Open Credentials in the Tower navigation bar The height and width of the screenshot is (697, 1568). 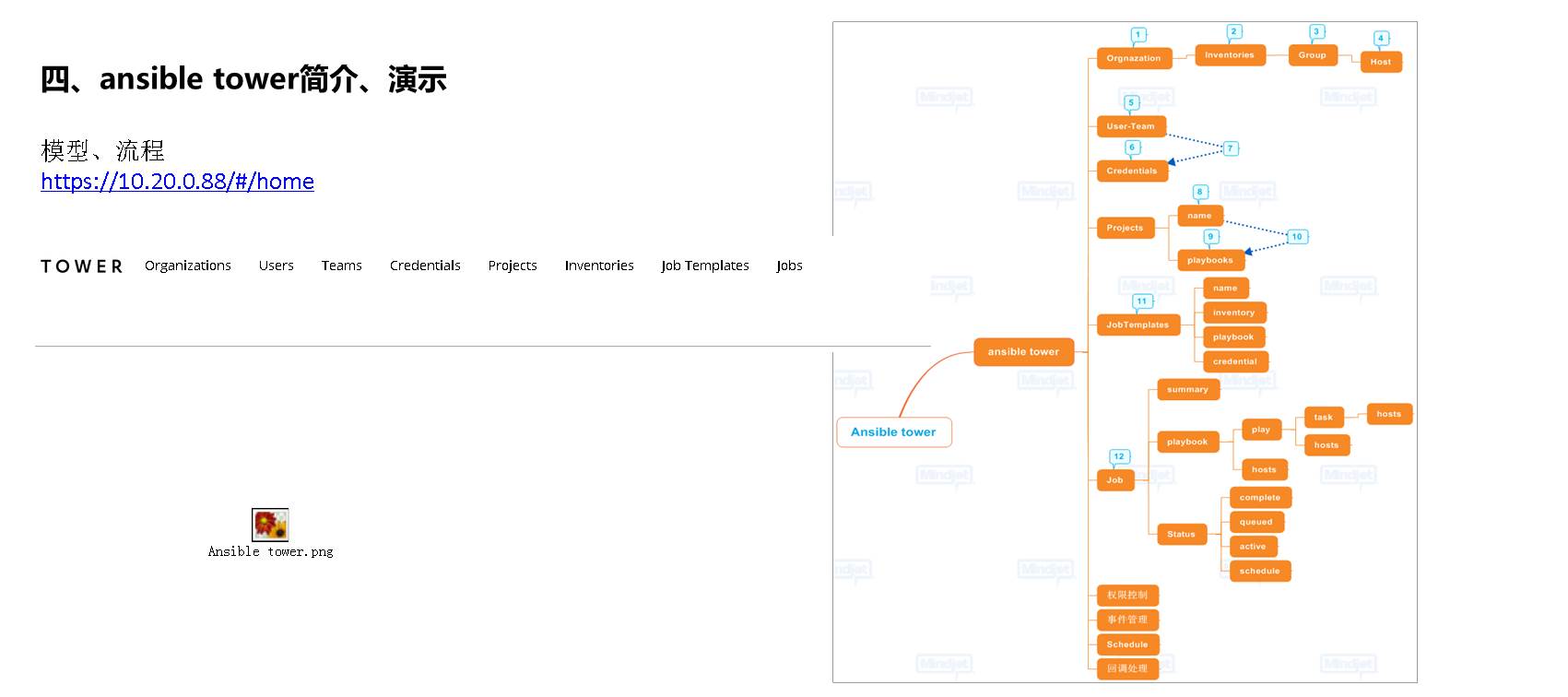point(425,266)
